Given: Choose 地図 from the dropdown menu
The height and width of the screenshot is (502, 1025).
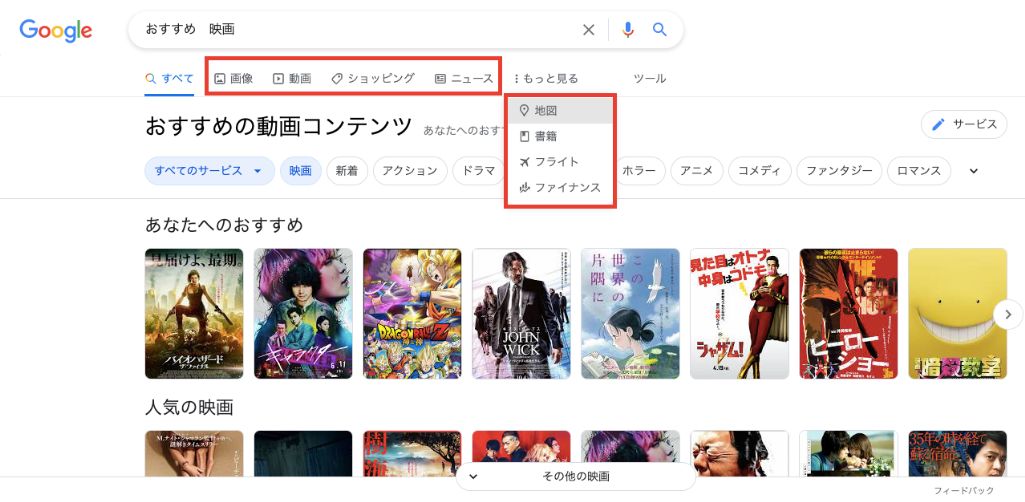Looking at the screenshot, I should (560, 110).
